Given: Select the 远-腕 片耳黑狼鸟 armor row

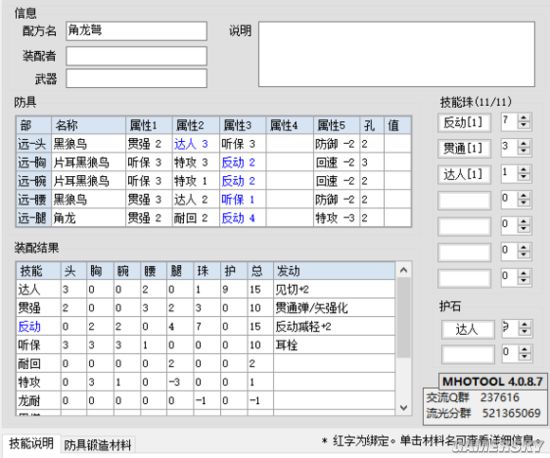Looking at the screenshot, I should [214, 181].
